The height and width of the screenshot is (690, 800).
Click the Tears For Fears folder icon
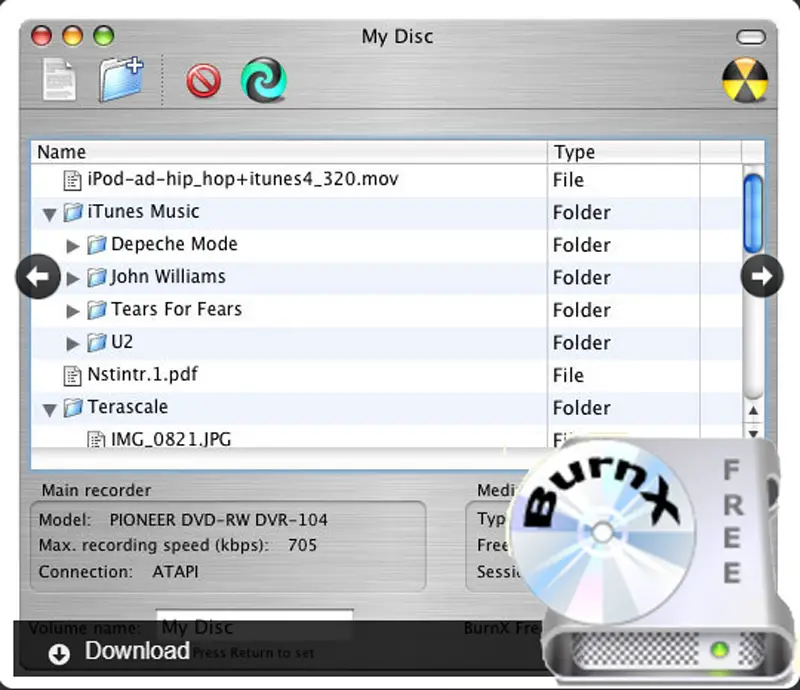click(96, 310)
